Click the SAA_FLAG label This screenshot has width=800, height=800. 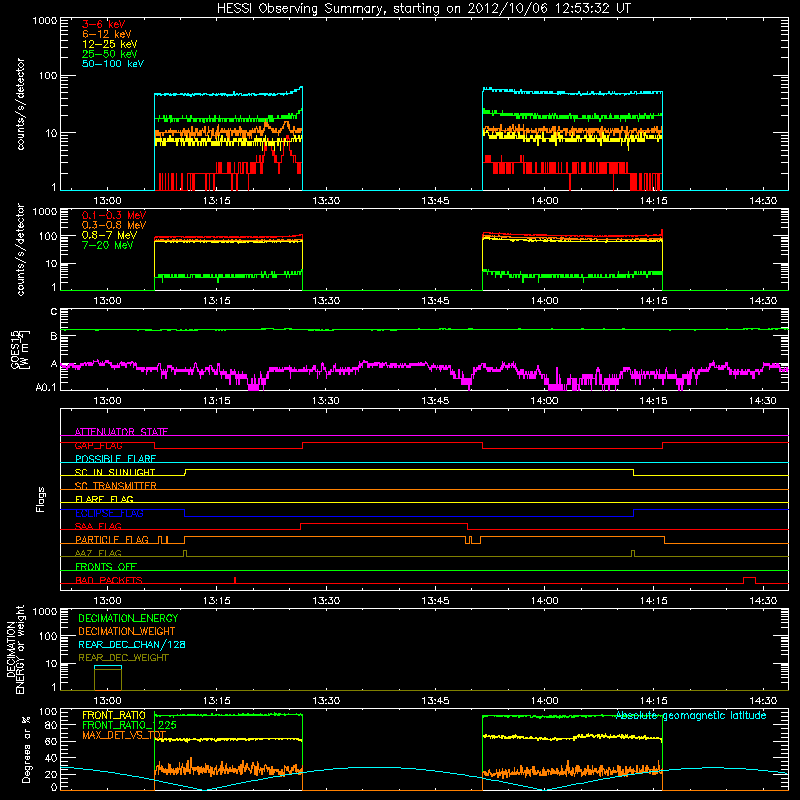pos(98,526)
